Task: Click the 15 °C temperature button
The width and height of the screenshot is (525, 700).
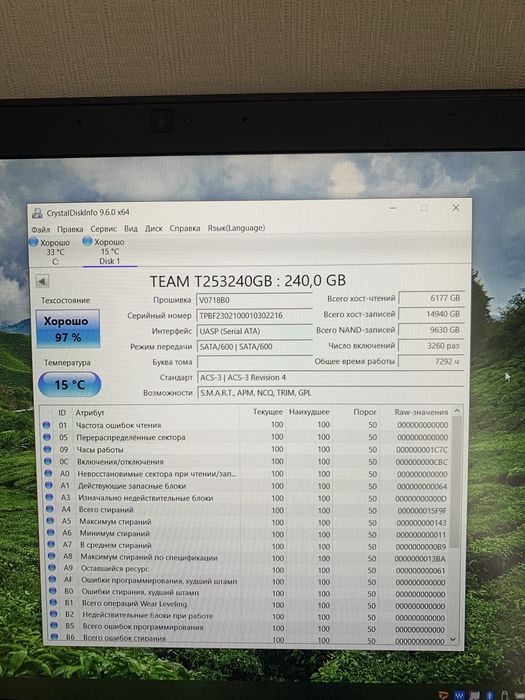Action: coord(70,384)
